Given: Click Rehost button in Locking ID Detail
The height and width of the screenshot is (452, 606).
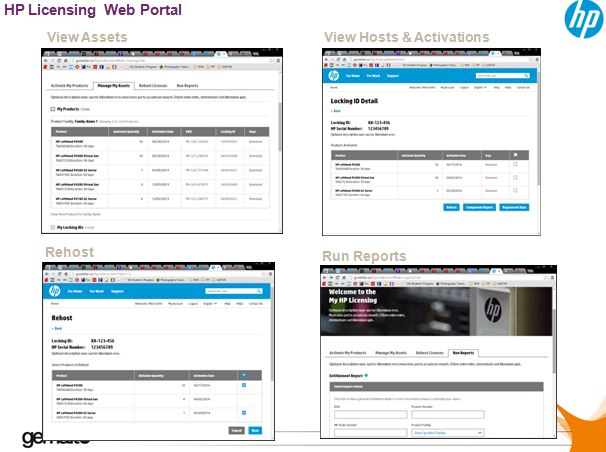Looking at the screenshot, I should pyautogui.click(x=451, y=207).
